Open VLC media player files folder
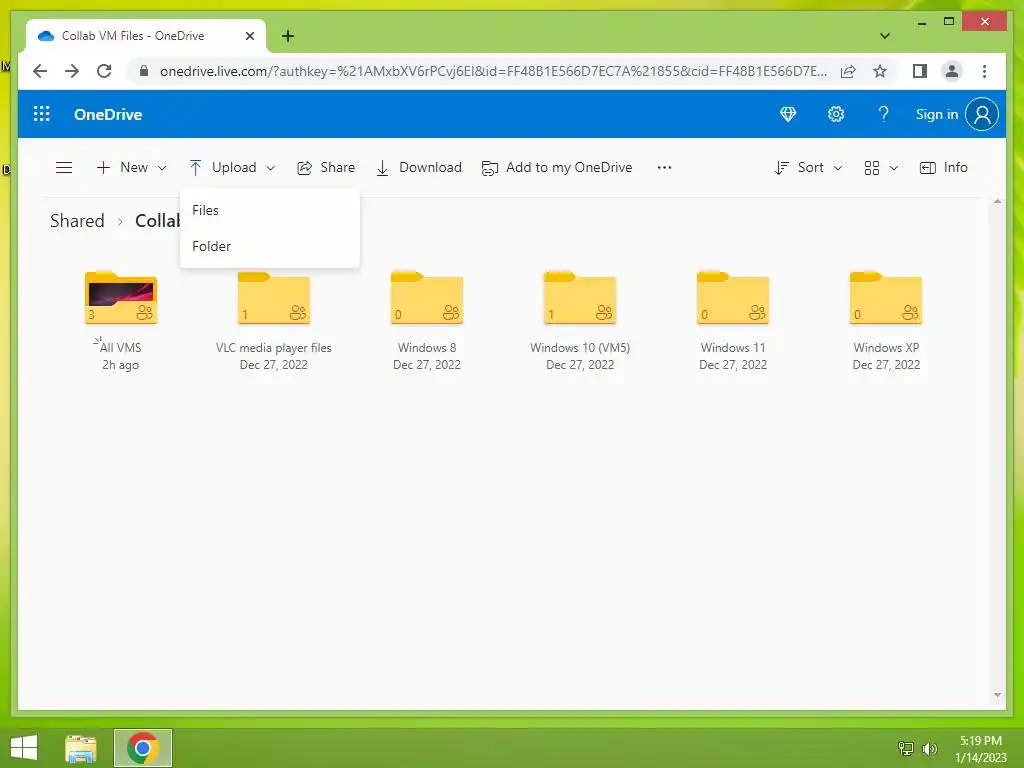This screenshot has width=1024, height=768. [x=274, y=298]
